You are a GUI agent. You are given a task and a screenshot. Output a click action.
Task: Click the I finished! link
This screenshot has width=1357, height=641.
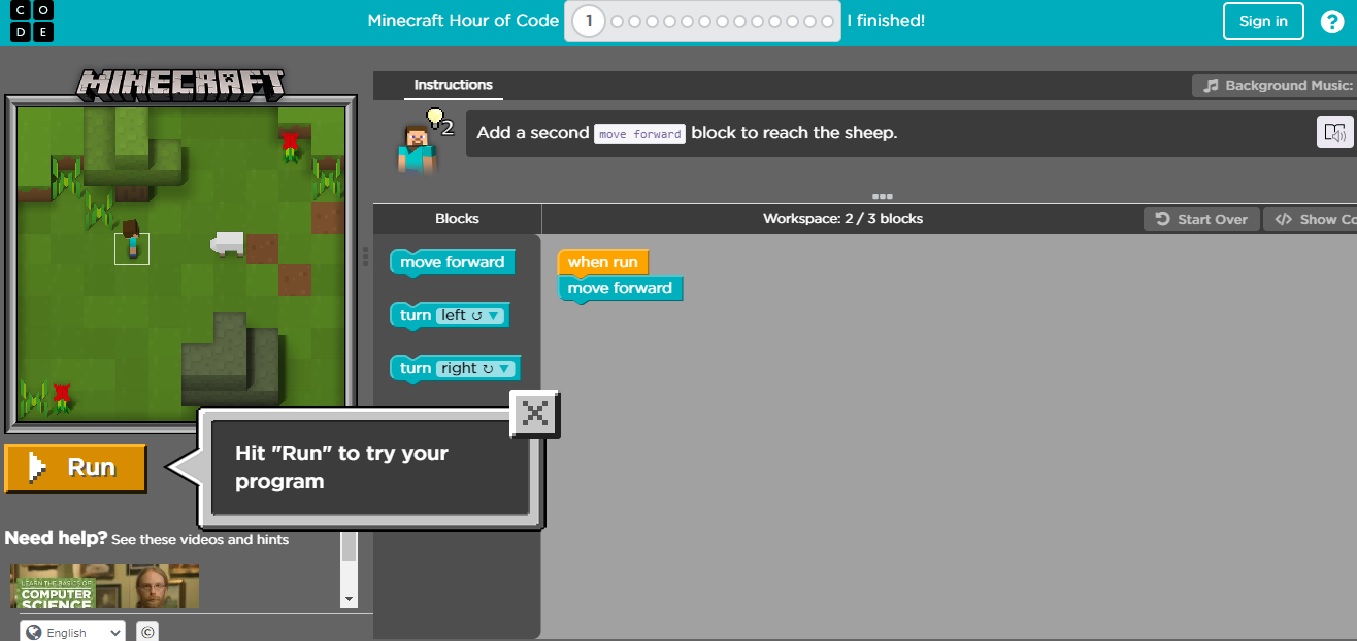pos(886,20)
